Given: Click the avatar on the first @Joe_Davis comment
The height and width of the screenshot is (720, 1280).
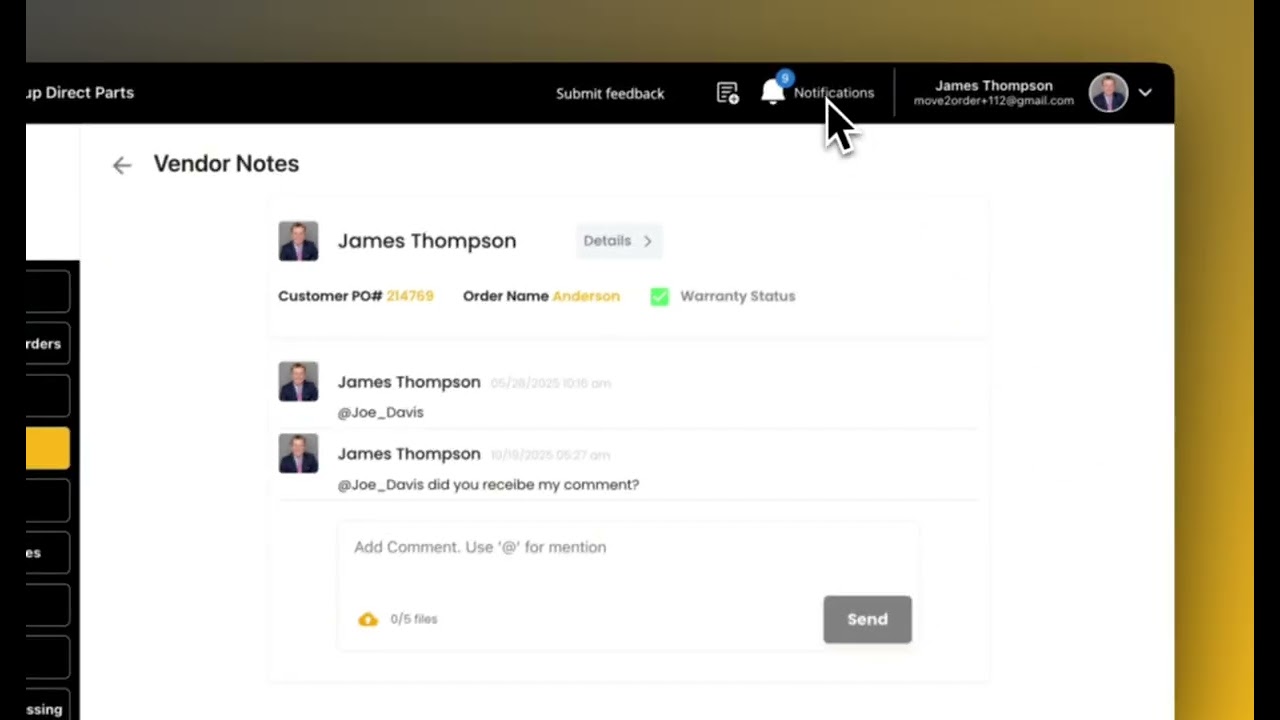Looking at the screenshot, I should (x=298, y=382).
